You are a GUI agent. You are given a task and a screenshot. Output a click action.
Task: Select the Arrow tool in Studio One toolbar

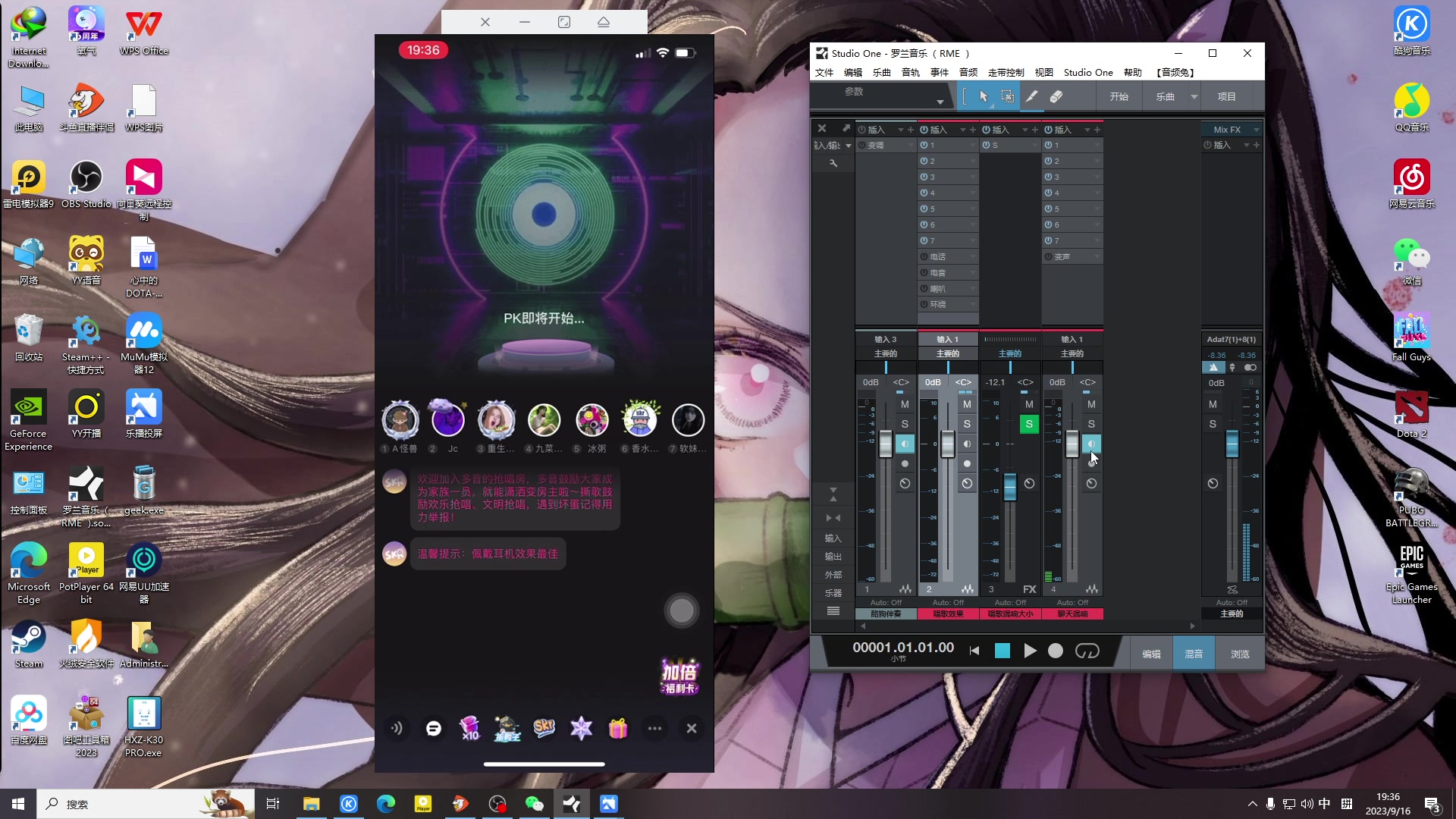click(x=984, y=96)
